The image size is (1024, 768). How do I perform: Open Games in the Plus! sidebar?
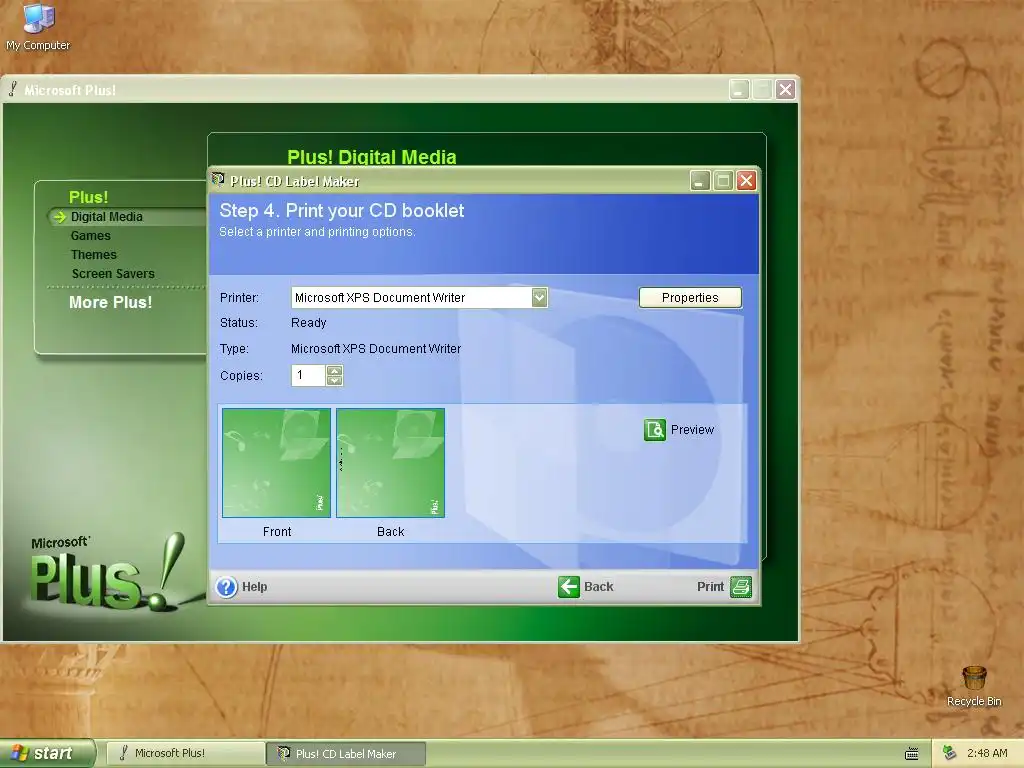(91, 236)
